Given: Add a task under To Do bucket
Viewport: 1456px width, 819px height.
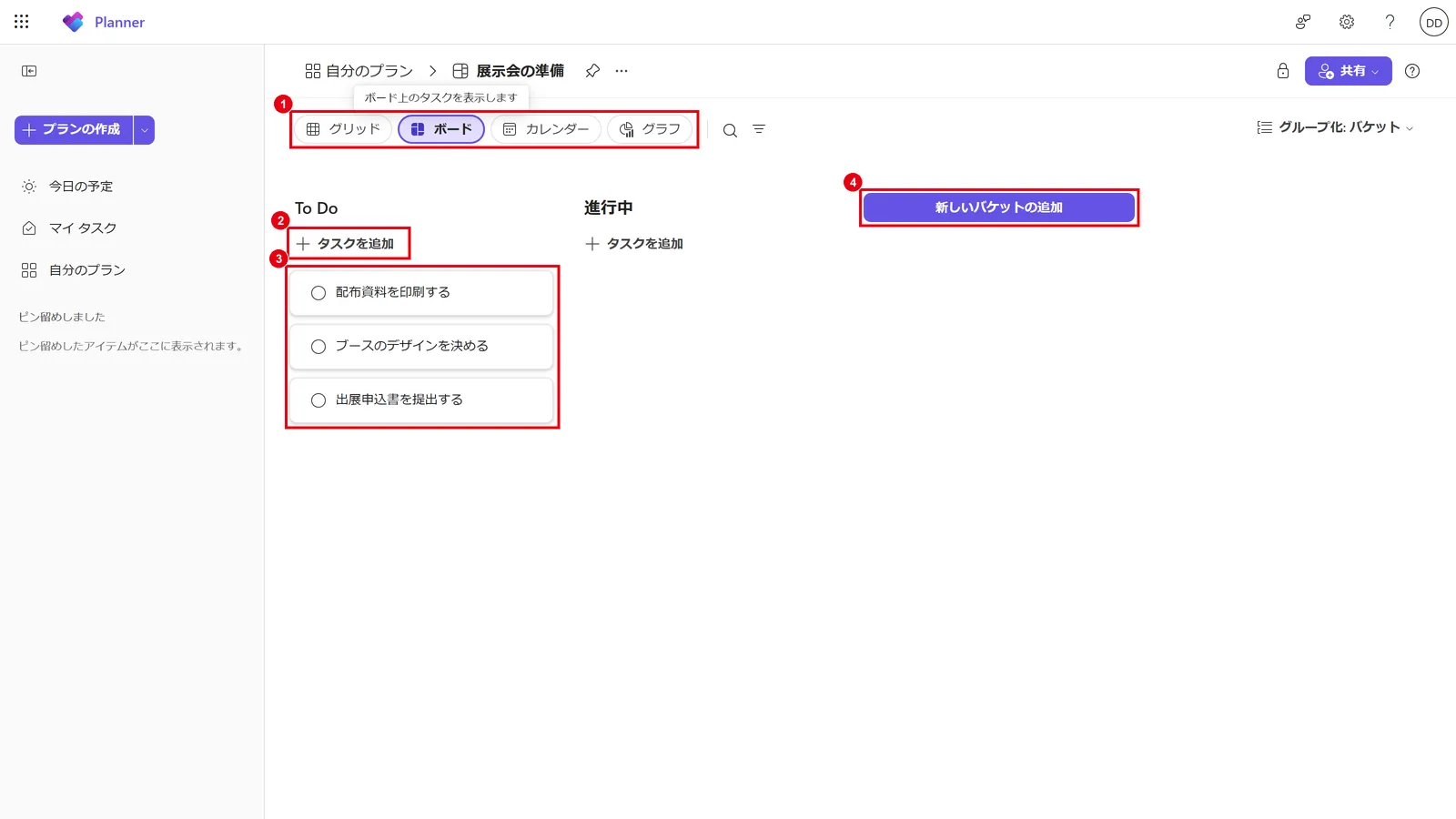Looking at the screenshot, I should pos(345,244).
